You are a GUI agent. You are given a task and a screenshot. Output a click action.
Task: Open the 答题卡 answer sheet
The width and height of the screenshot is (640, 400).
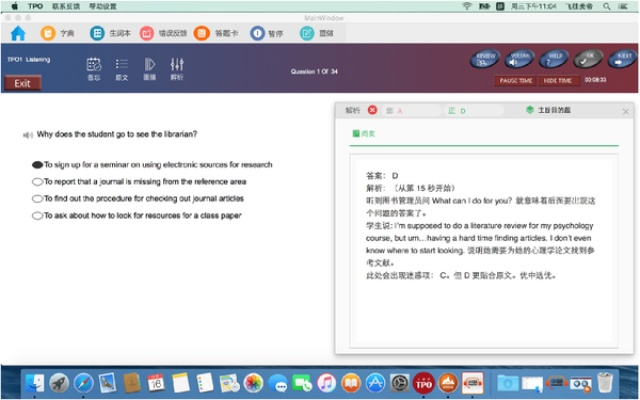click(202, 33)
